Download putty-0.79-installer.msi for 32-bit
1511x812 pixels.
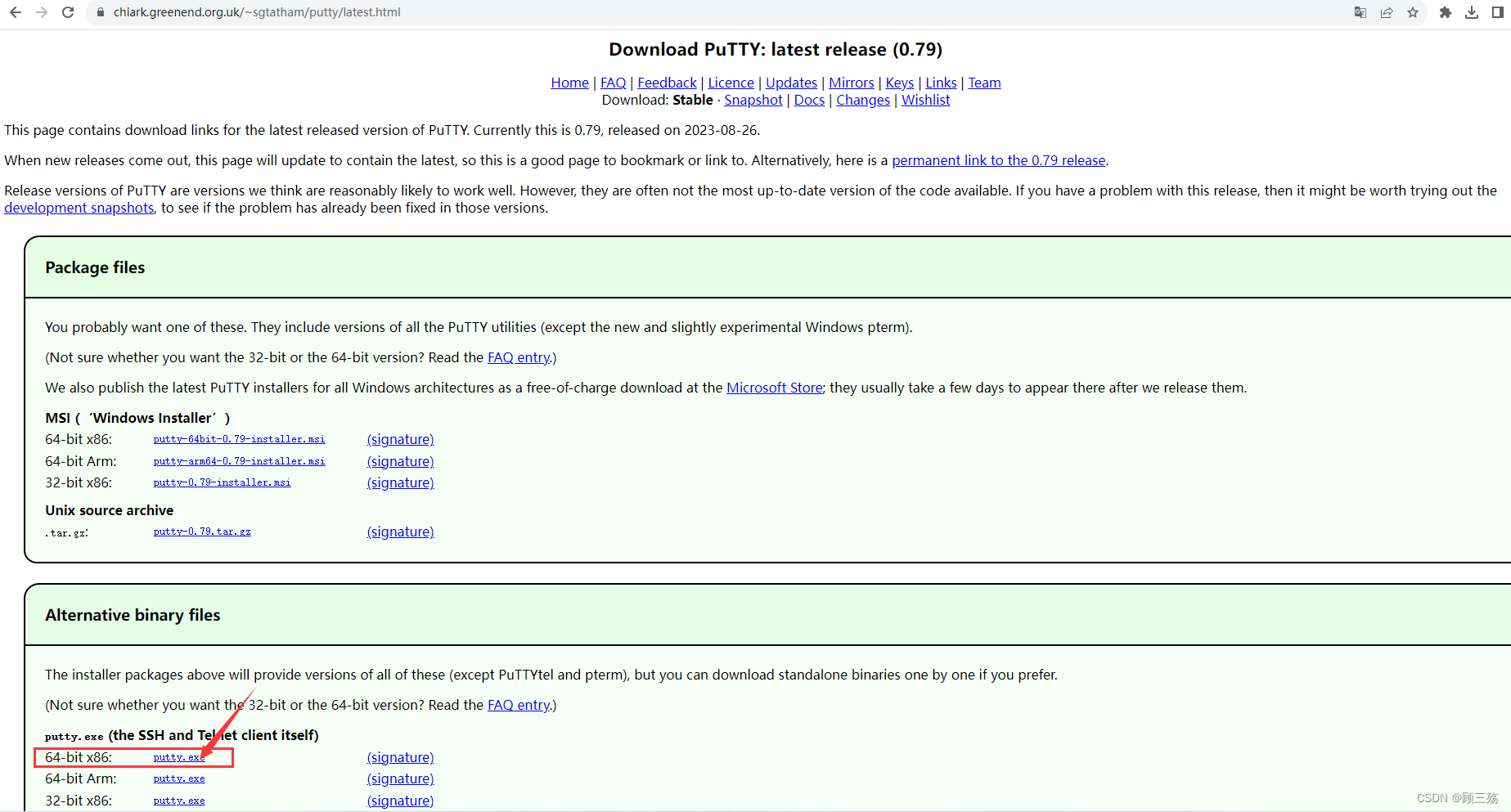point(222,482)
